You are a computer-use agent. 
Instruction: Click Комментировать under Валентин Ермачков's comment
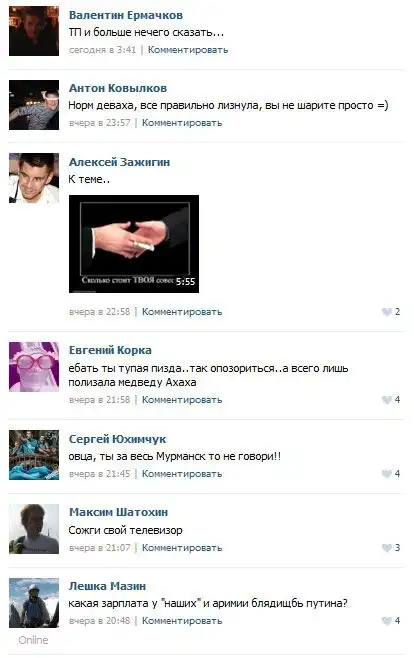tap(188, 50)
